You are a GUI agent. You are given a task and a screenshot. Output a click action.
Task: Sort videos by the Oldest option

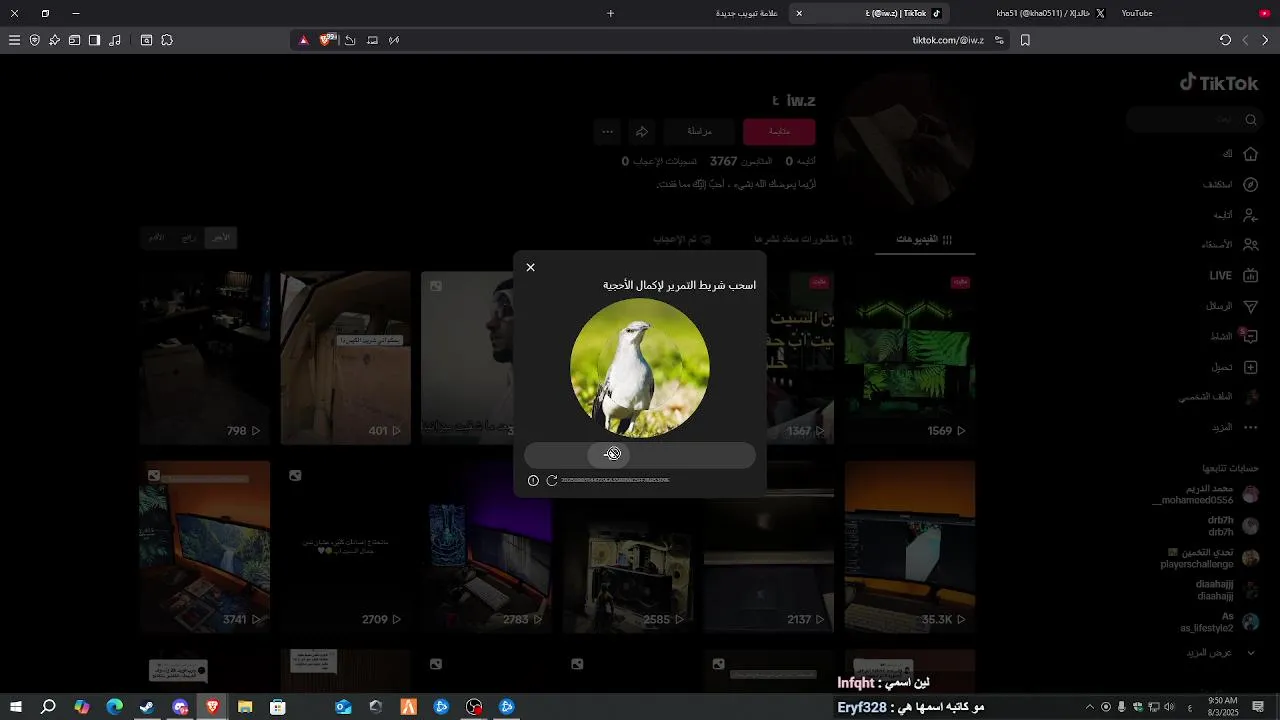pyautogui.click(x=156, y=238)
